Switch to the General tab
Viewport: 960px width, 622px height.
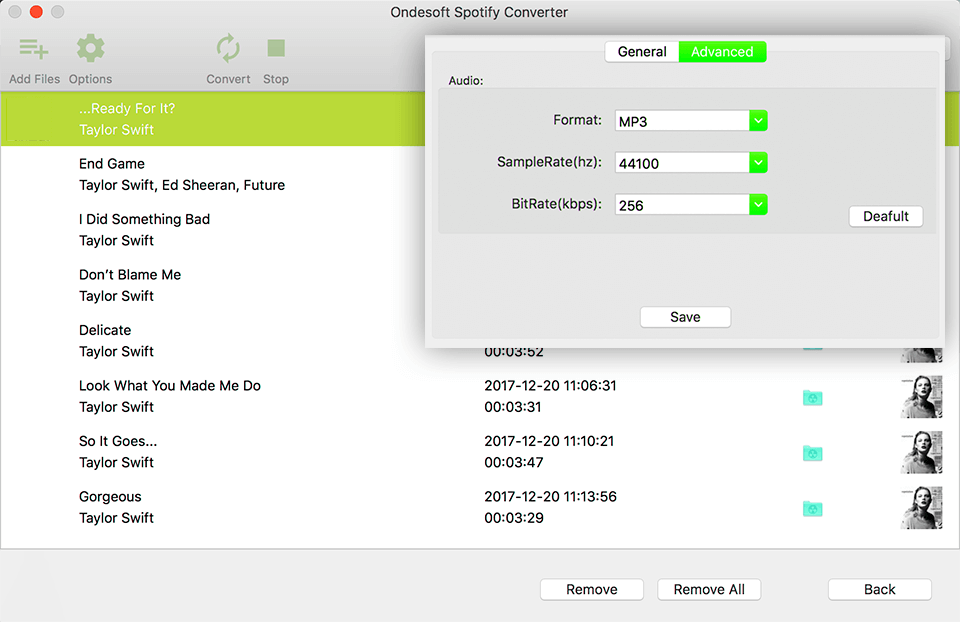(x=641, y=51)
